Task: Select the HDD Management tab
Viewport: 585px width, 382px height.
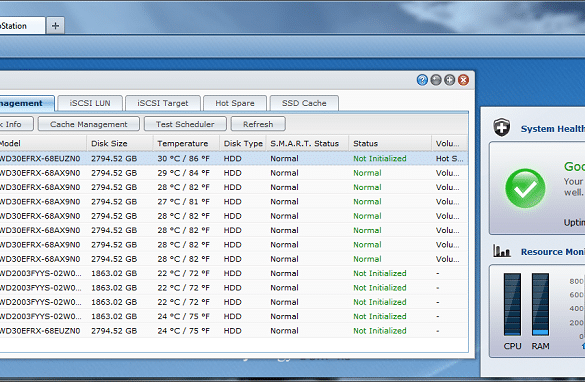Action: point(27,103)
